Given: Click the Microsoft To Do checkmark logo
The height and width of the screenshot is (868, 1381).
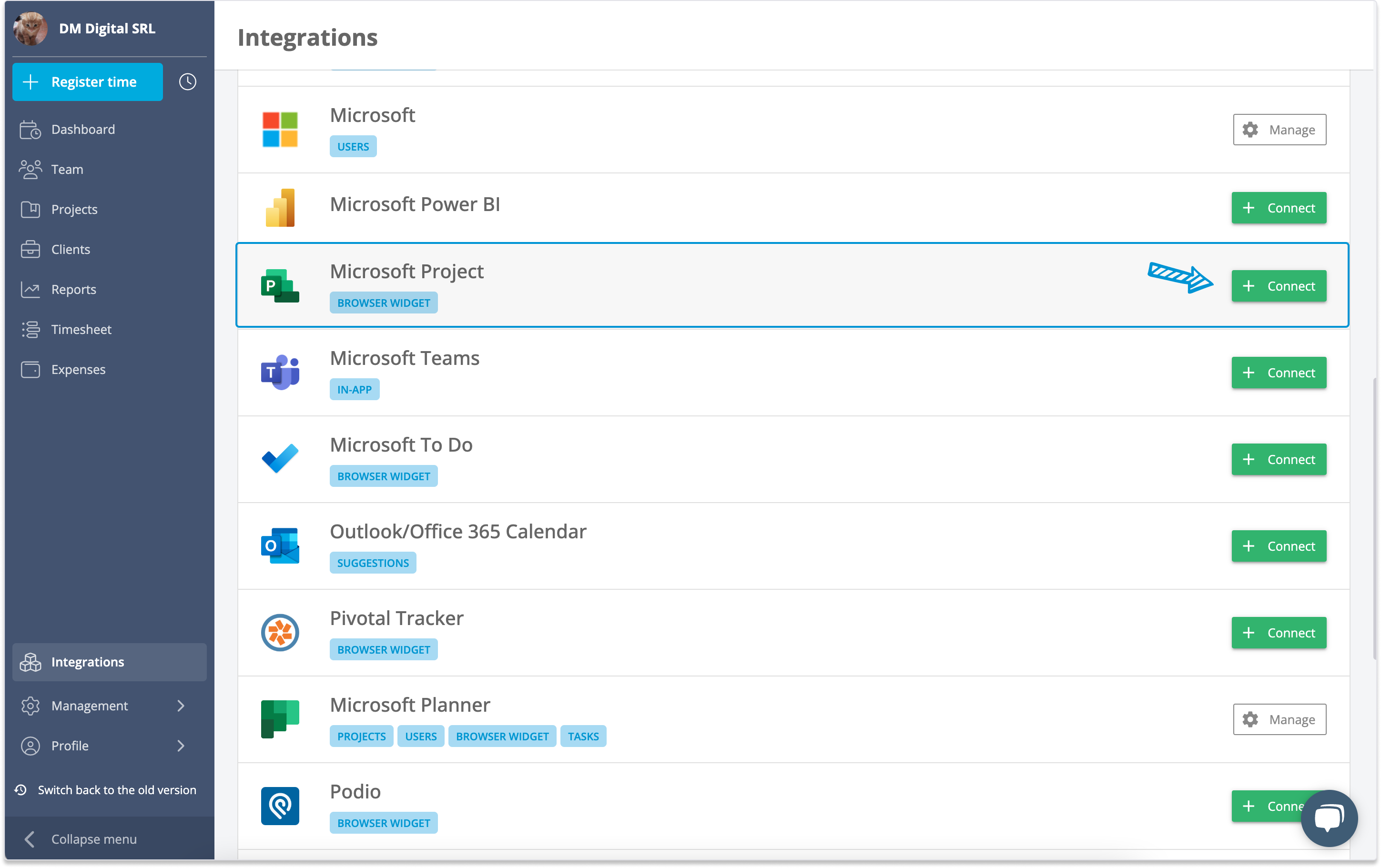Looking at the screenshot, I should (280, 459).
